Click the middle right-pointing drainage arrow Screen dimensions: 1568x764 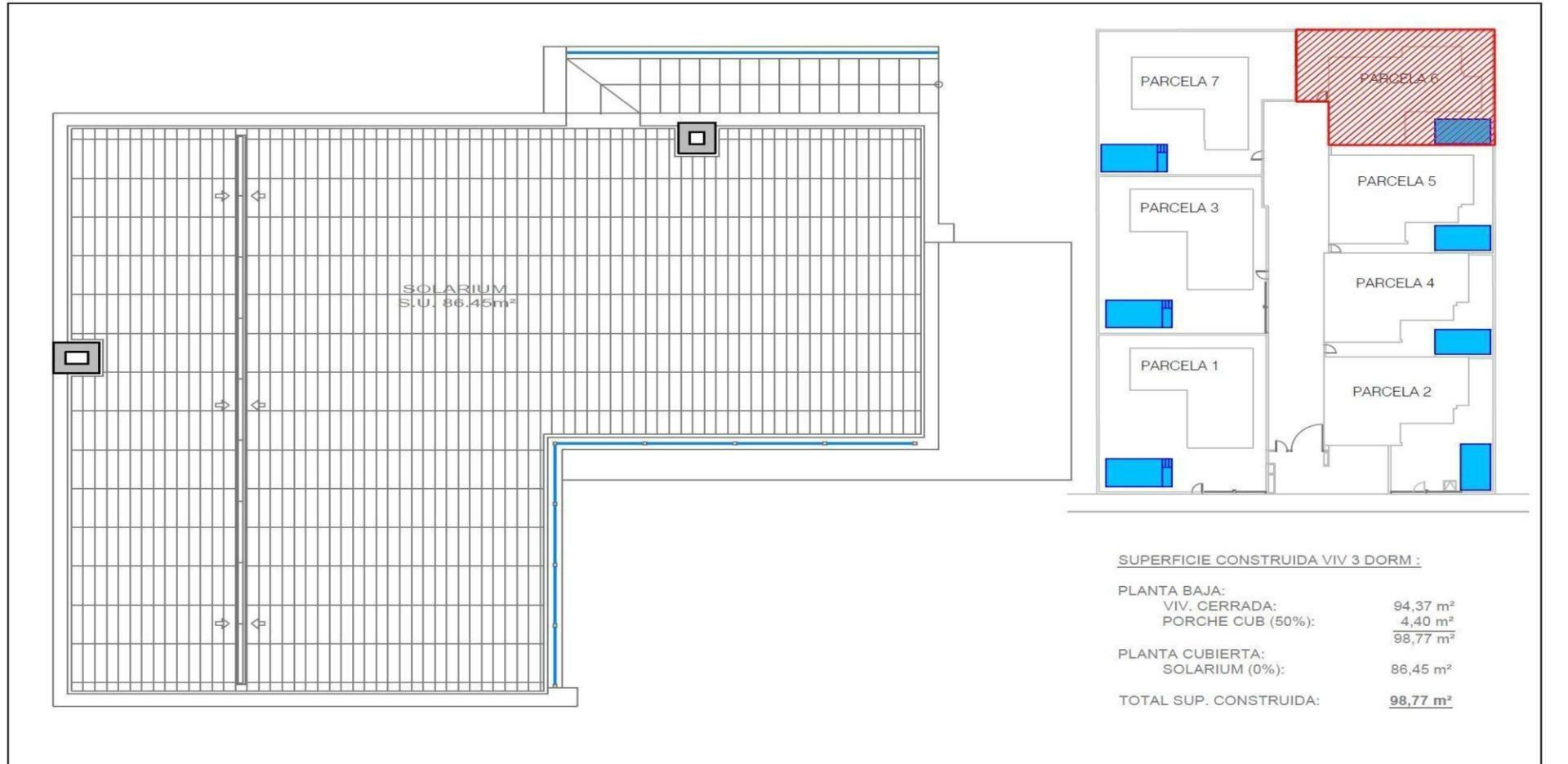click(222, 405)
